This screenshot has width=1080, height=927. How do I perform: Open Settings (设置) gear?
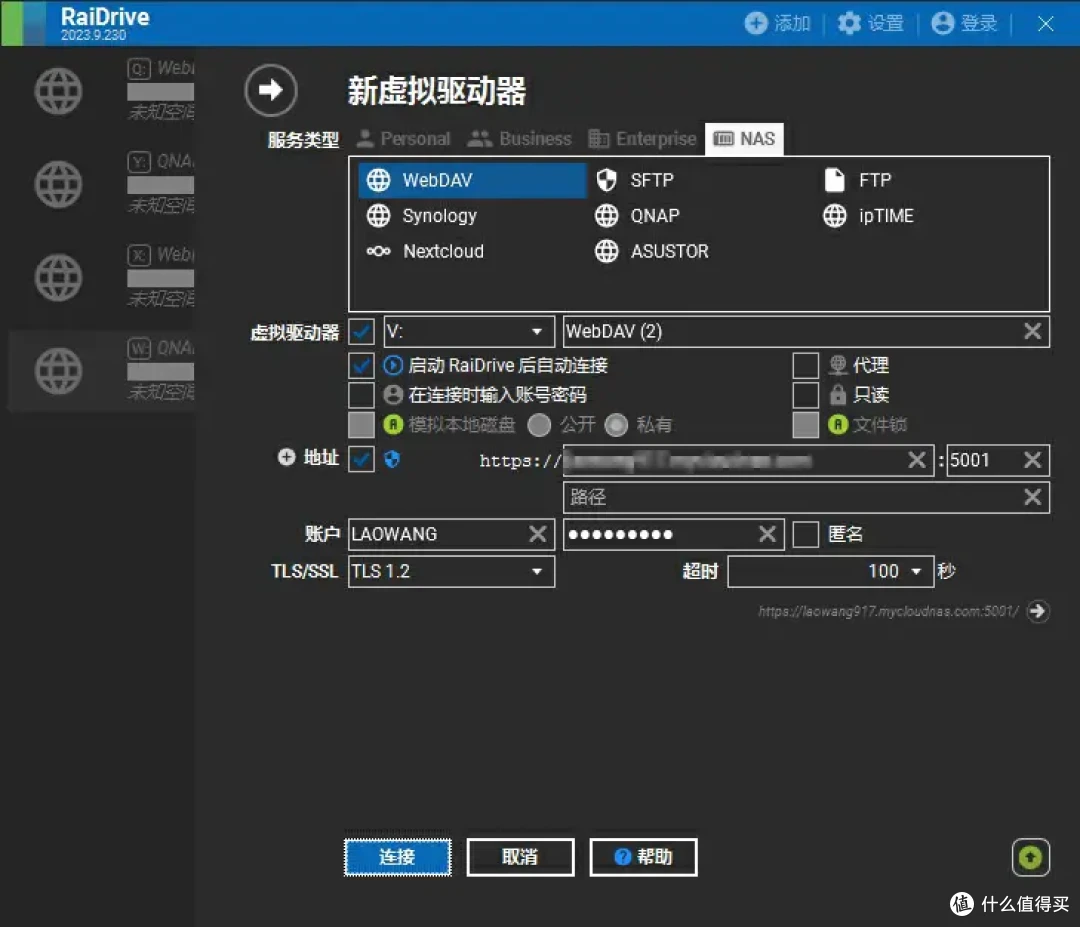[849, 23]
